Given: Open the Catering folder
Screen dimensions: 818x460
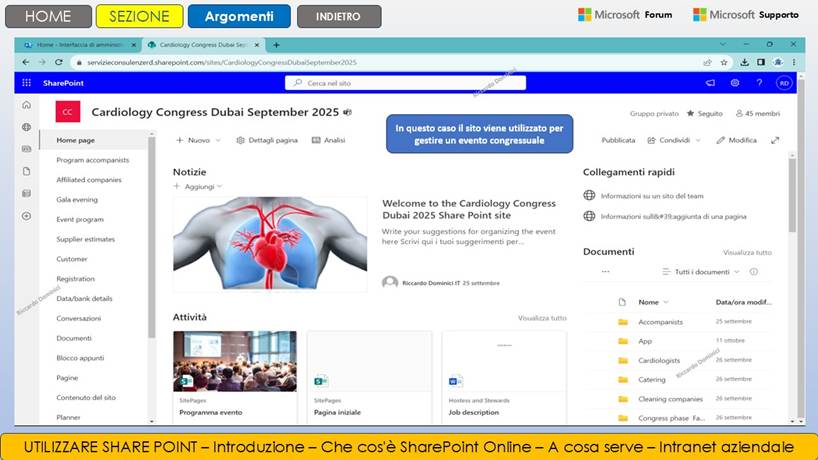Looking at the screenshot, I should point(652,380).
